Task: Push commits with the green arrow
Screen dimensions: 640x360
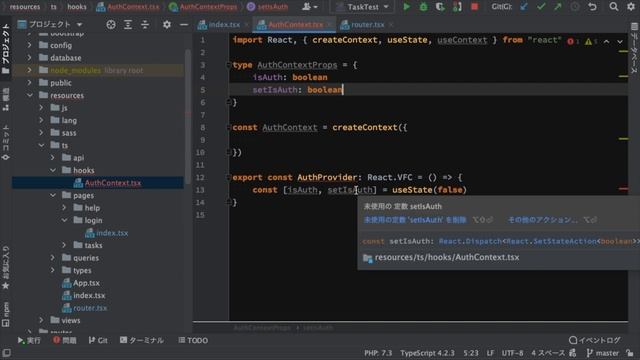Action: 558,7
